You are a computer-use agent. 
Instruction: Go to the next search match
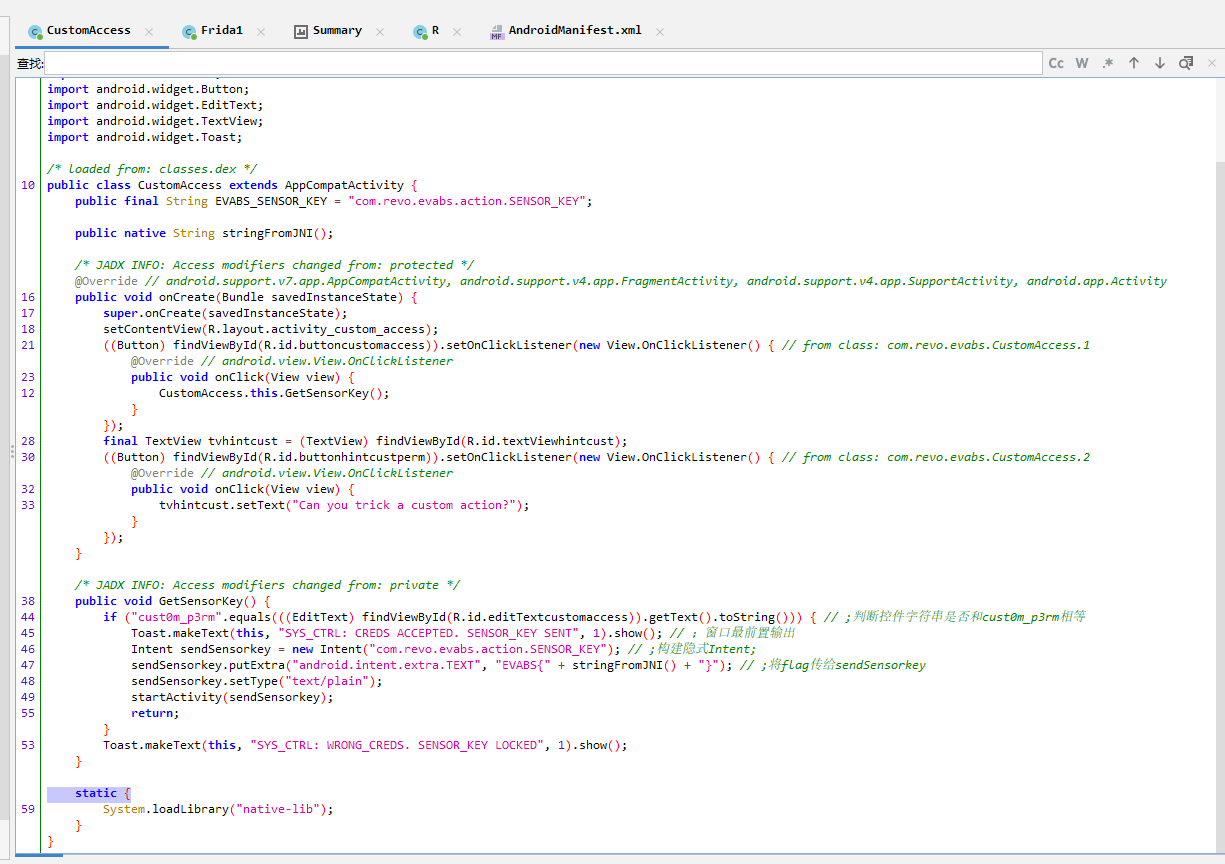point(1160,63)
